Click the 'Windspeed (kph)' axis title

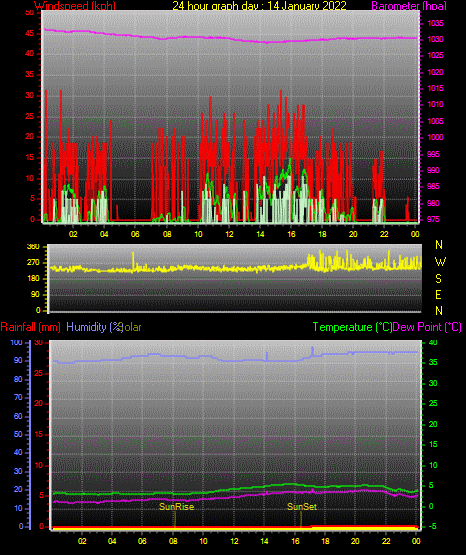(x=75, y=6)
